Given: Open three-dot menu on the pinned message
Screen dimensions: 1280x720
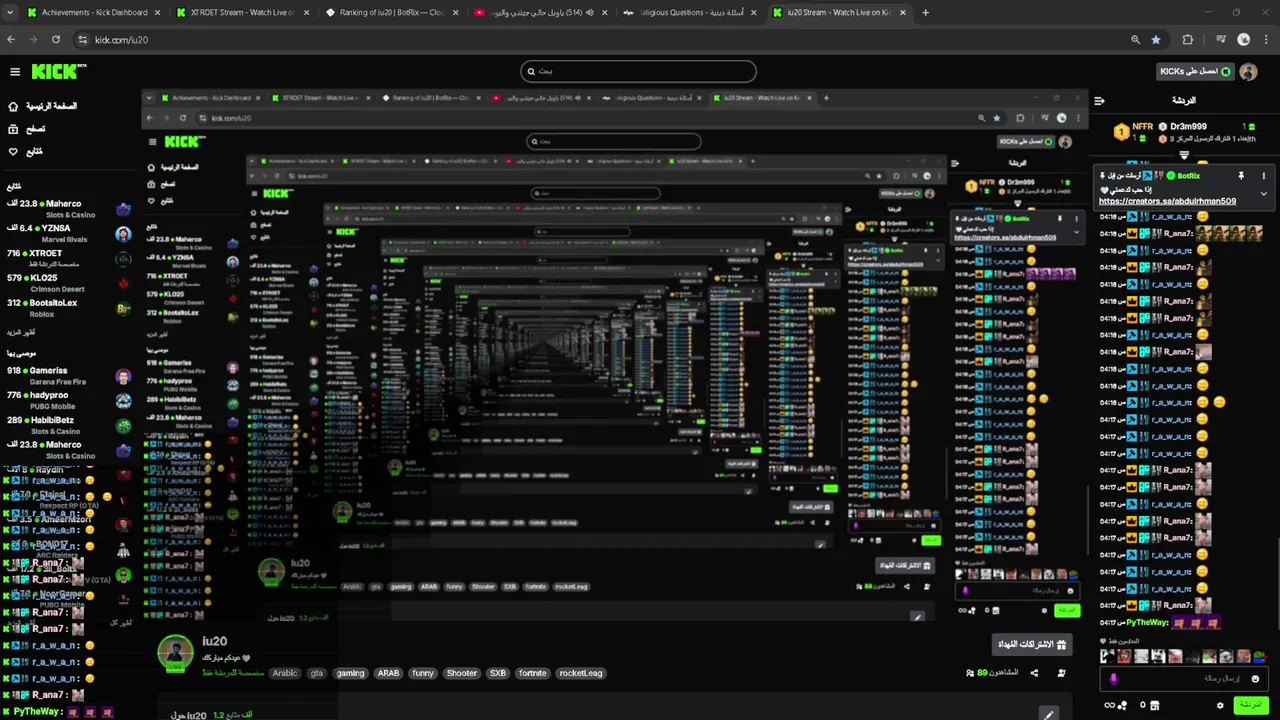Looking at the screenshot, I should 1263,176.
